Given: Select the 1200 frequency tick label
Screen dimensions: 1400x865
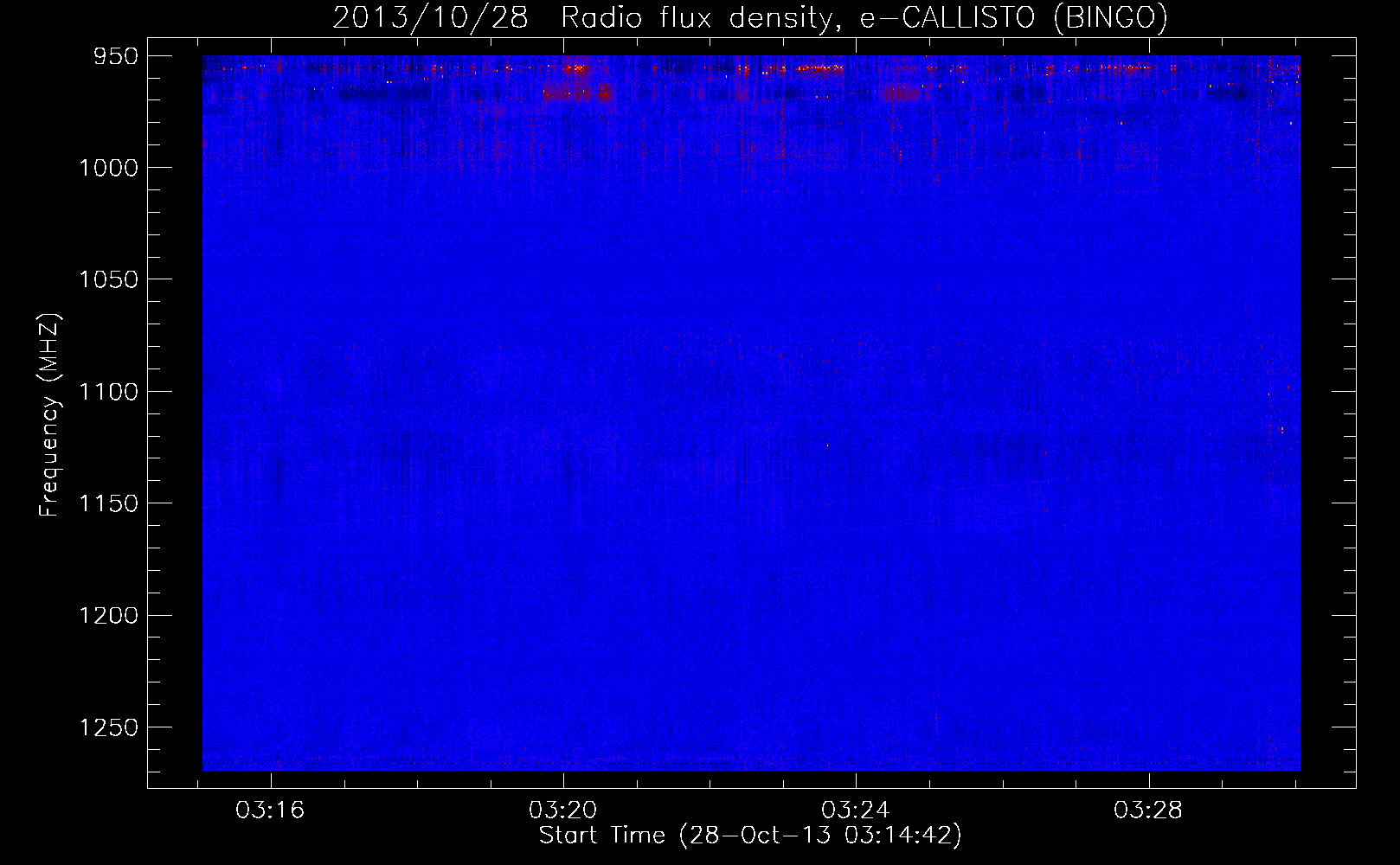Looking at the screenshot, I should (x=109, y=615).
